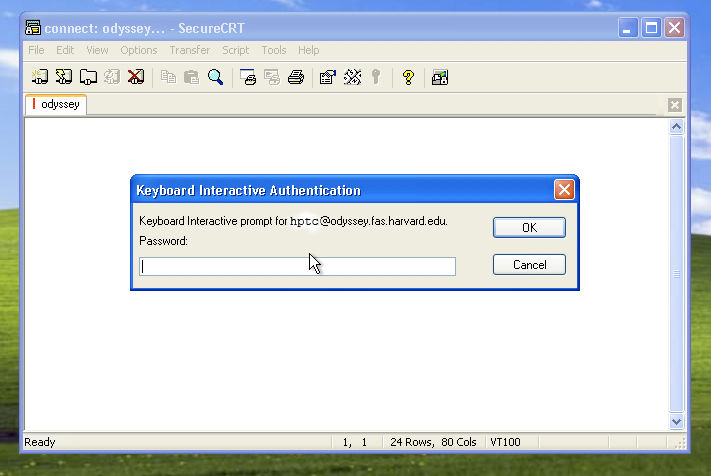This screenshot has height=476, width=711.
Task: Click the cursor position '1, 1' status entry
Action: coord(355,442)
